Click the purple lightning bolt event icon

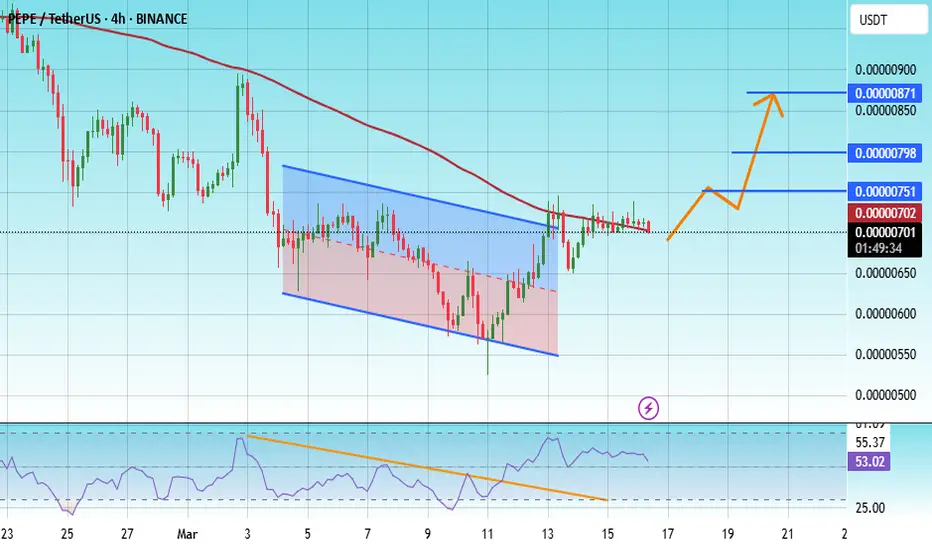click(648, 408)
